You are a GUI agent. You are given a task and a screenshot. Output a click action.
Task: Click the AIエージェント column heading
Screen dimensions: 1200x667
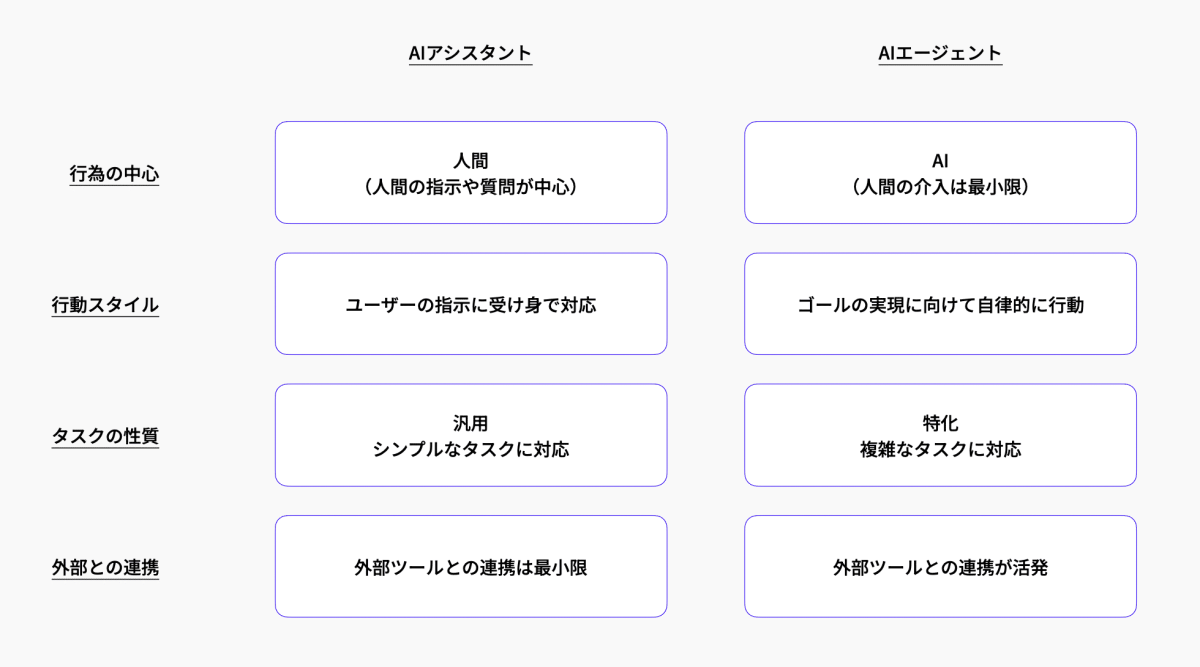coord(940,53)
